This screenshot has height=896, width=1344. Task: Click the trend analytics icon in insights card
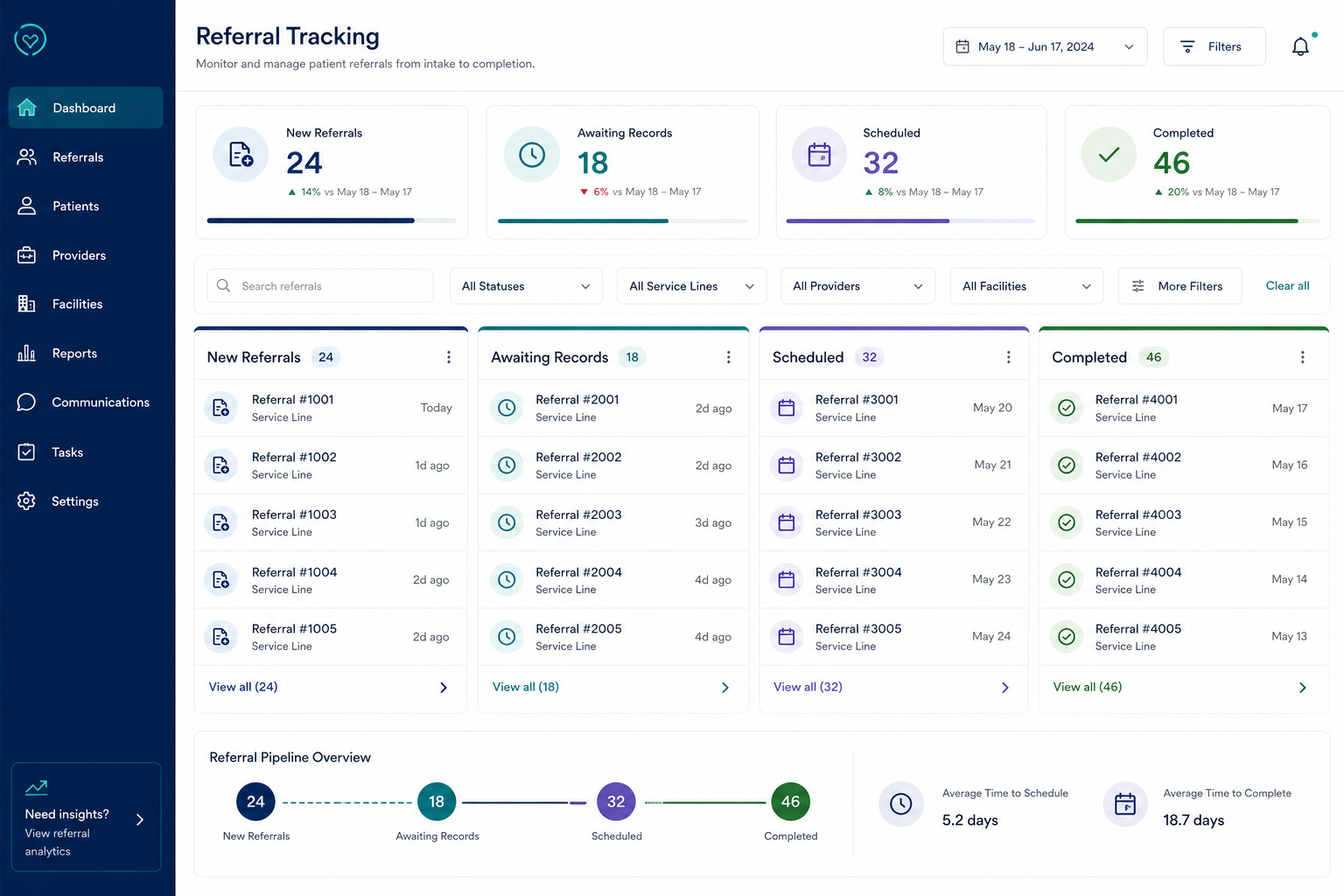tap(37, 787)
